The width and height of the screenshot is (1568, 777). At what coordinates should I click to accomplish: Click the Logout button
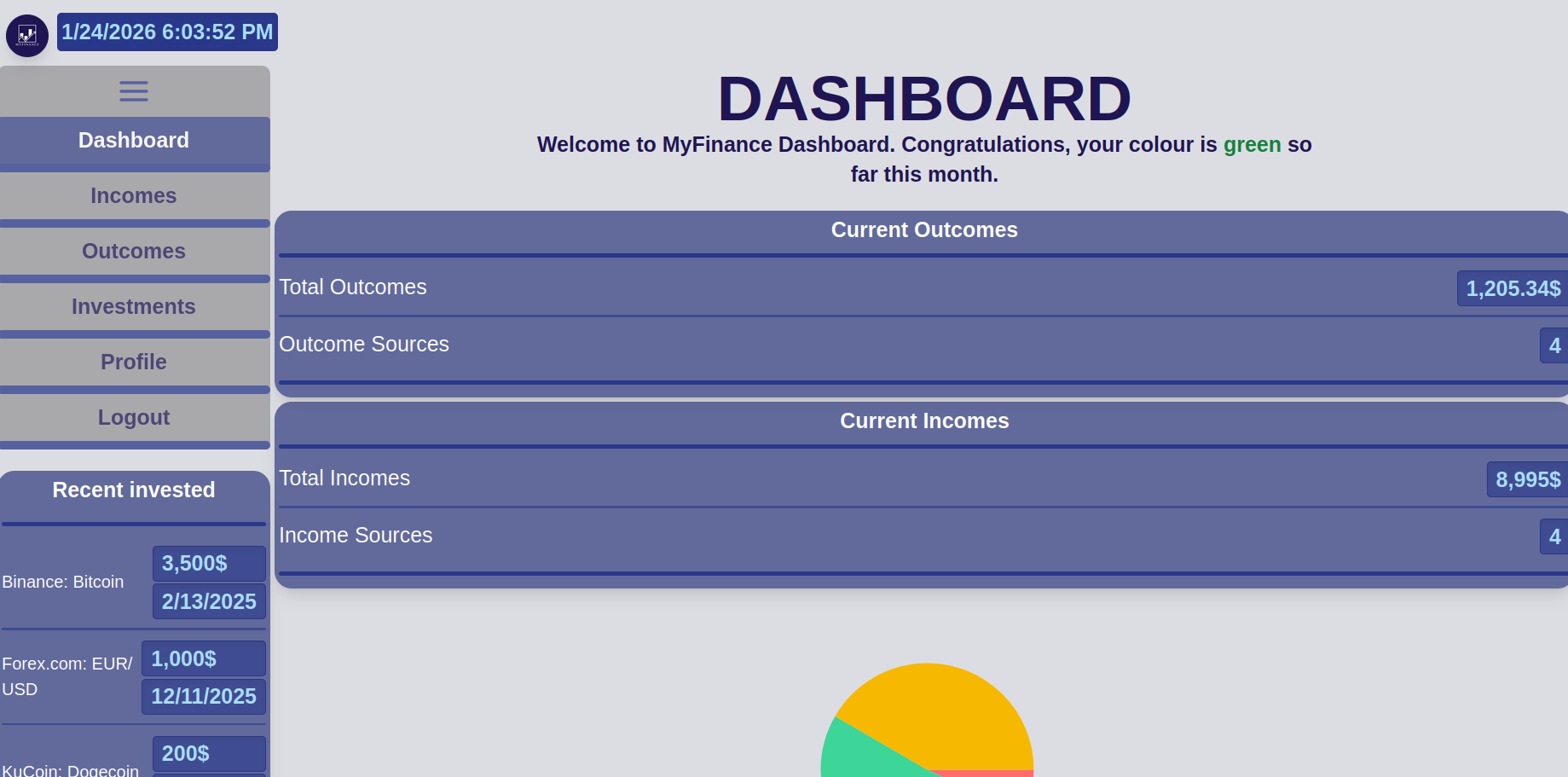click(x=134, y=418)
